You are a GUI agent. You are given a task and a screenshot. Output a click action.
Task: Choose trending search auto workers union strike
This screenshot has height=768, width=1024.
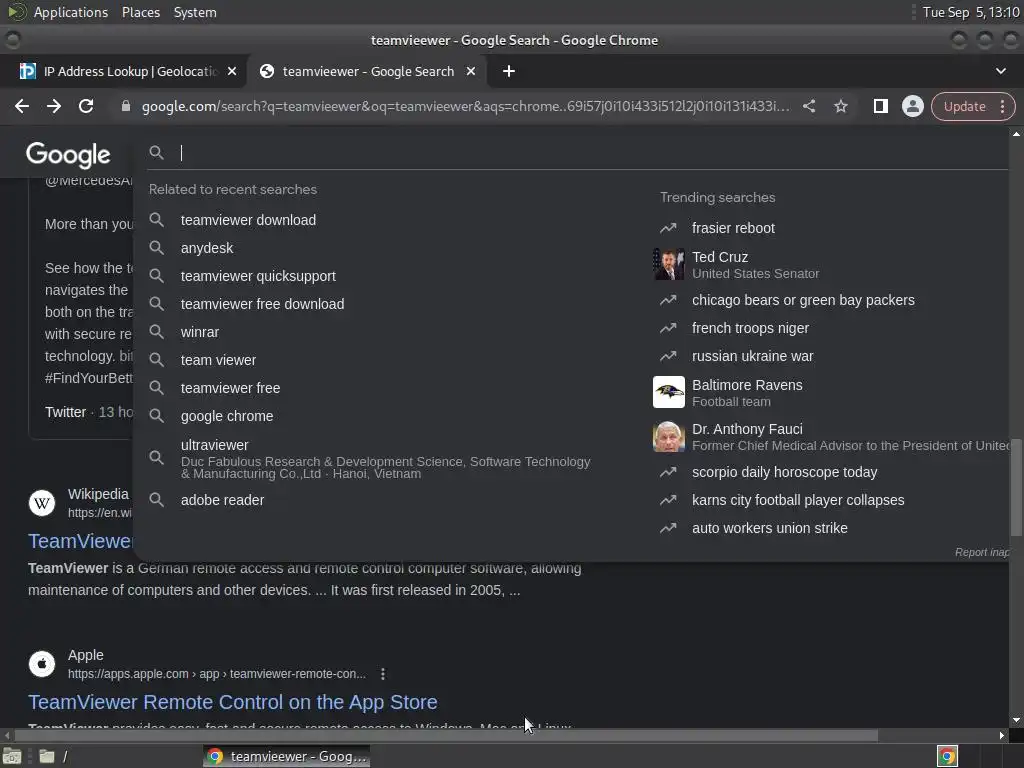click(769, 528)
